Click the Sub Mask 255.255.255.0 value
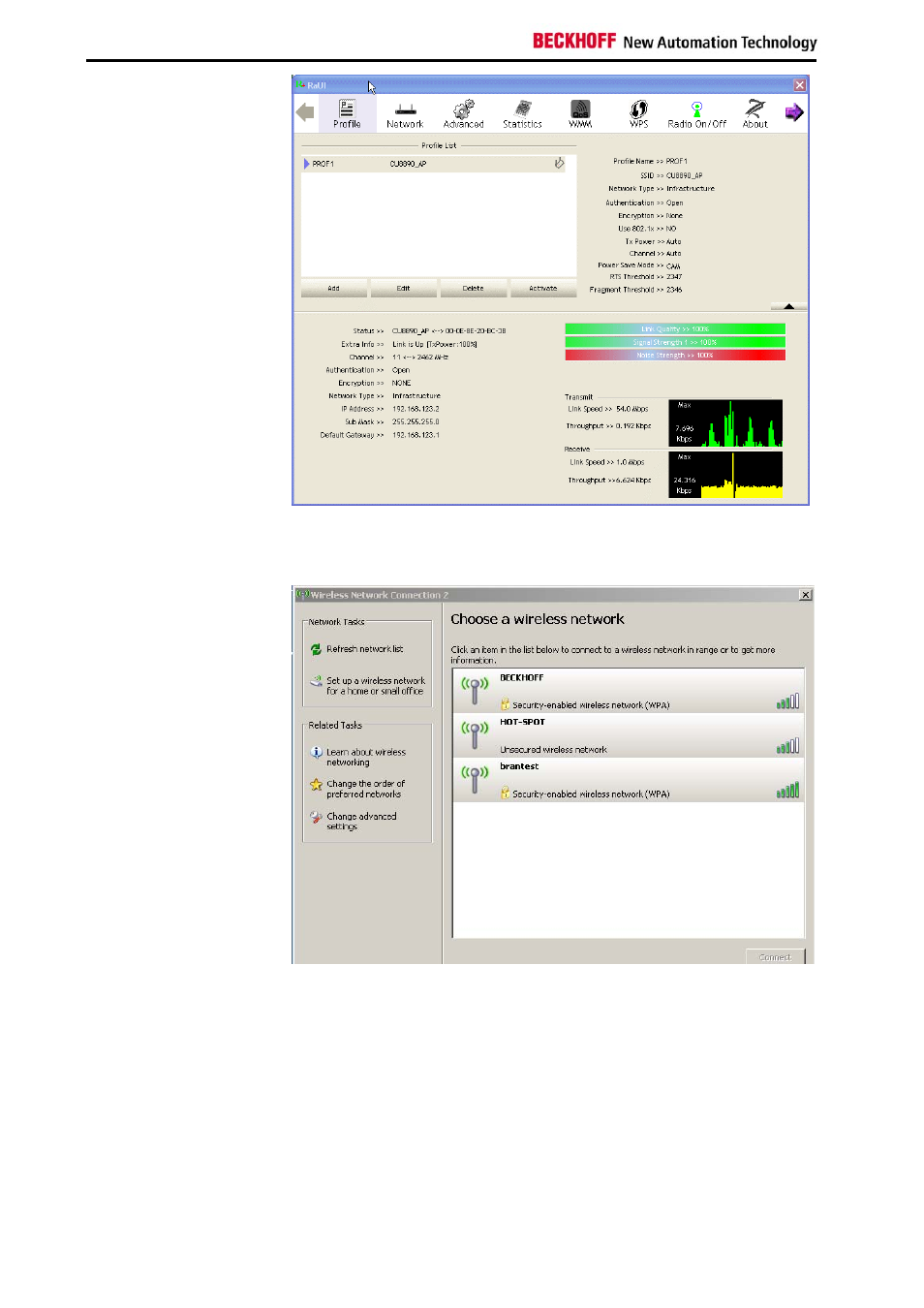Viewport: 924px width, 1308px height. pyautogui.click(x=416, y=422)
